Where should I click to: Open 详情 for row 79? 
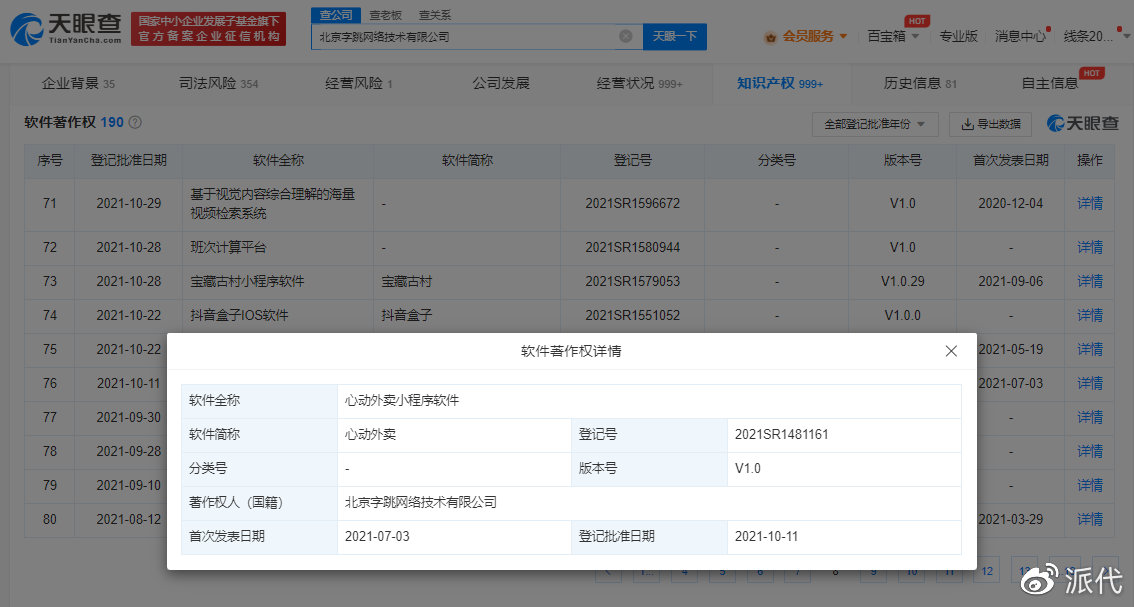tap(1090, 485)
